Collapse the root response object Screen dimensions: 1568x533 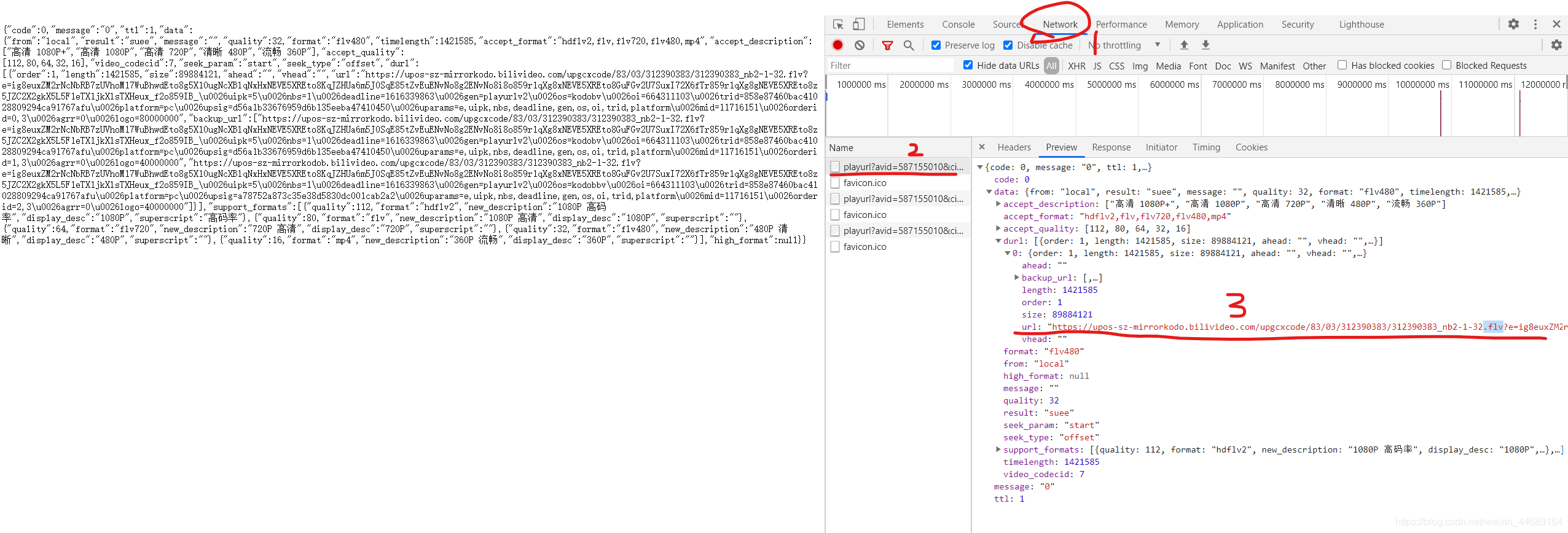pos(980,167)
